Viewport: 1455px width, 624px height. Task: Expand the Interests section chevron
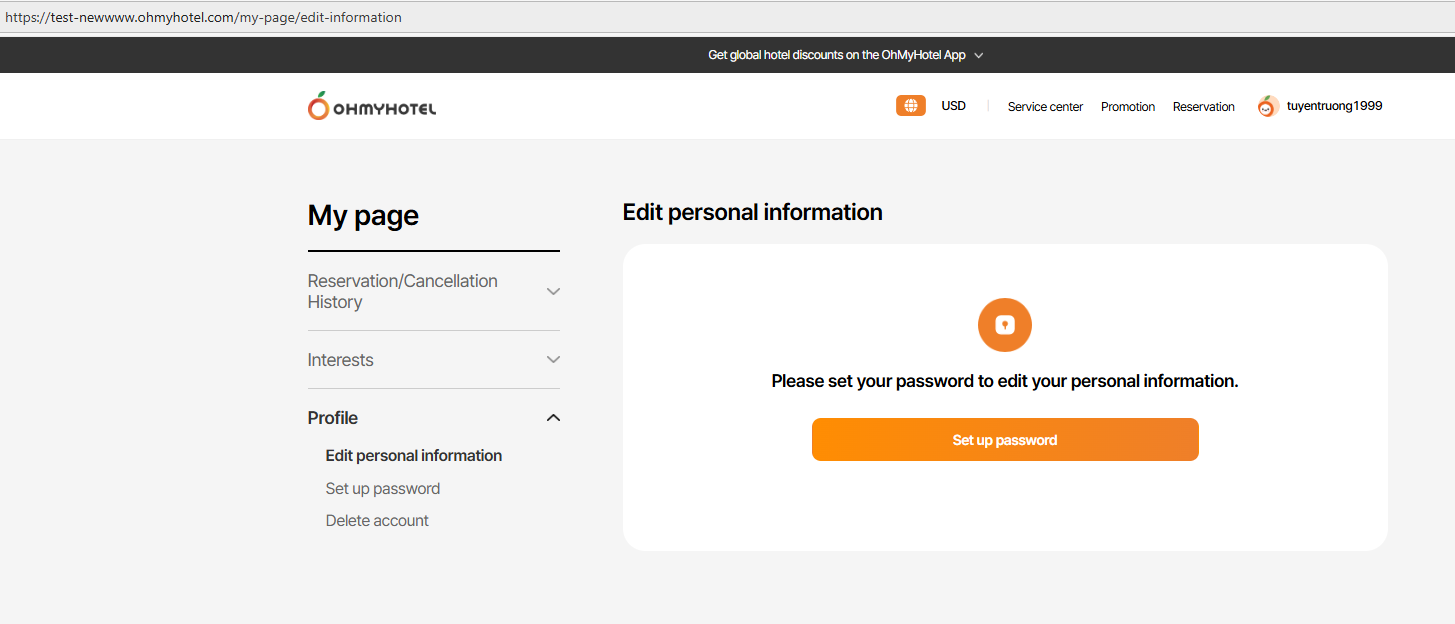click(553, 360)
